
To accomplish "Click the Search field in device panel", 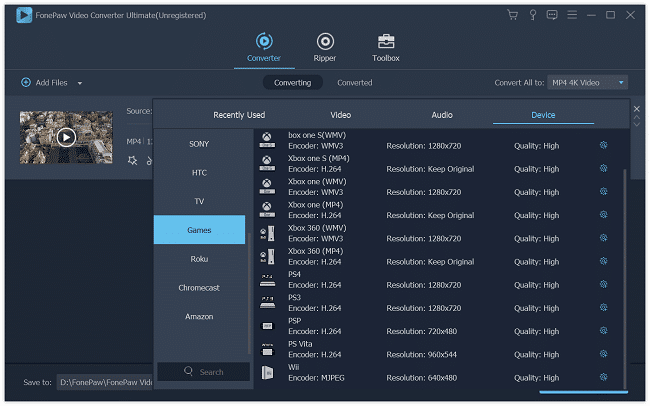I will [x=203, y=372].
